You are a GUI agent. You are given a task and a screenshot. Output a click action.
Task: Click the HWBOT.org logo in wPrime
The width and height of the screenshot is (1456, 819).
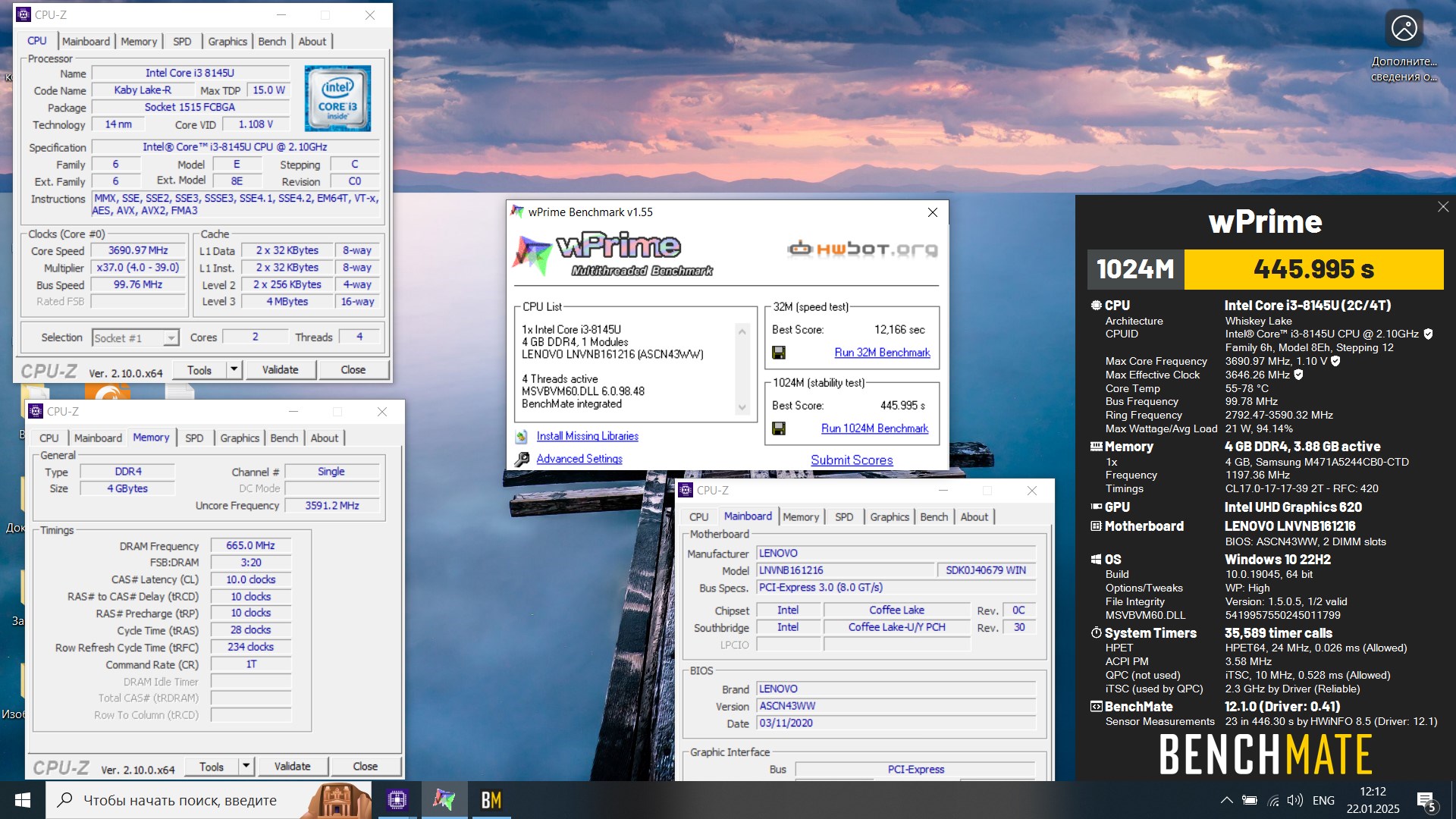click(x=862, y=249)
